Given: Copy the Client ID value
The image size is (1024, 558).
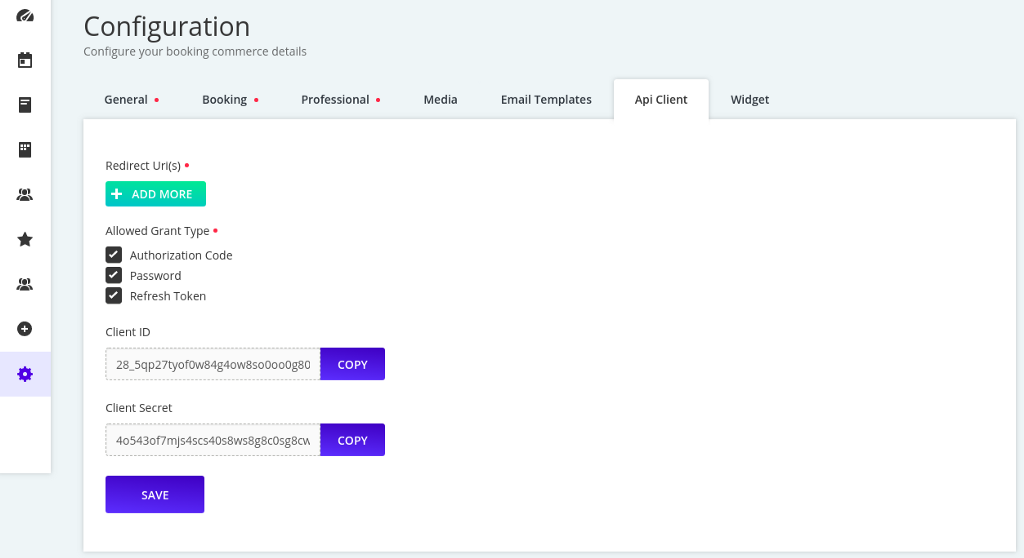Looking at the screenshot, I should [352, 364].
